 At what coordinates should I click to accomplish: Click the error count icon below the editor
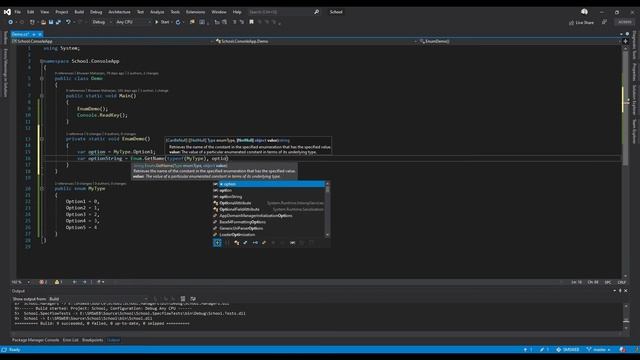coord(42,282)
